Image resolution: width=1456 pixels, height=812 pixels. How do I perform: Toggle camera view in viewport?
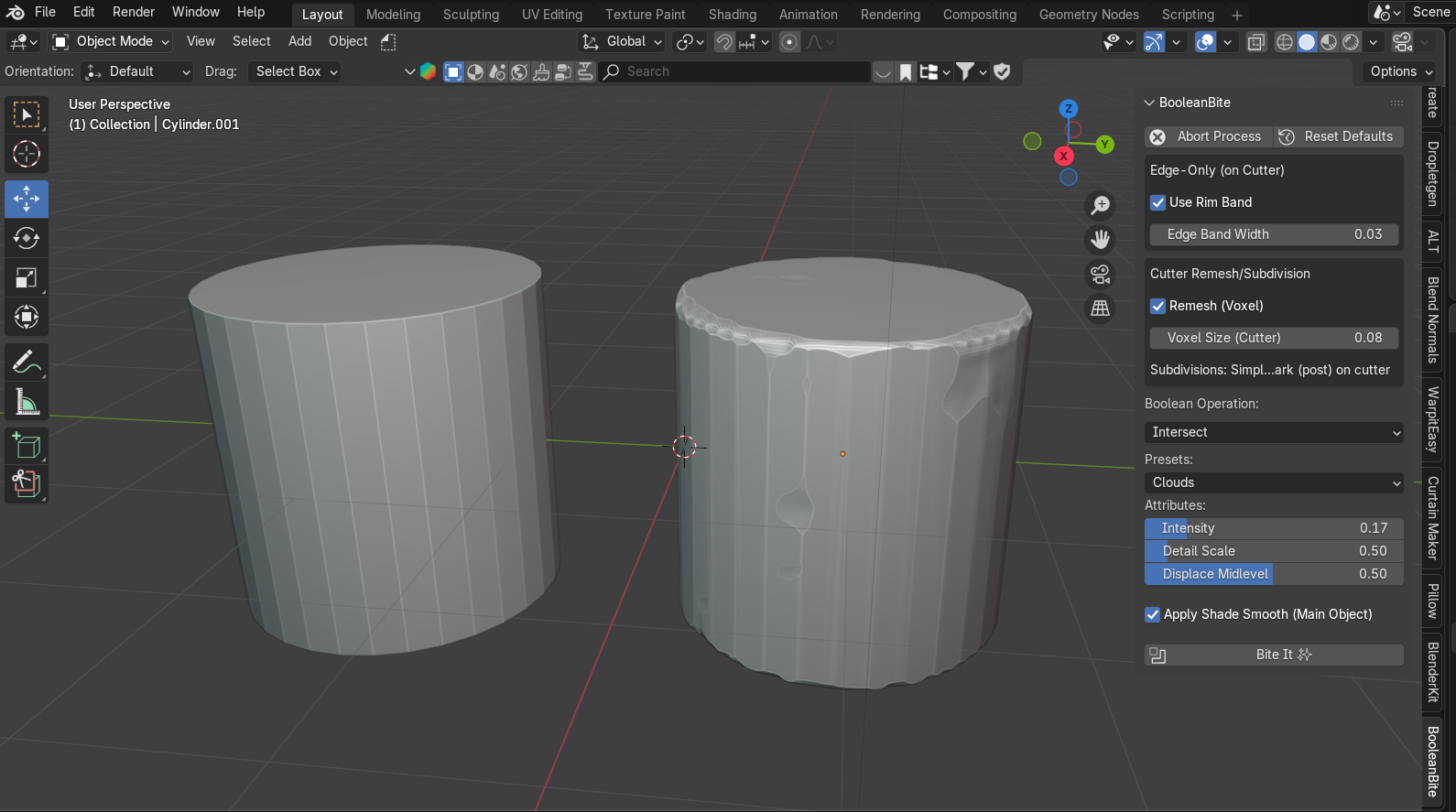[x=1100, y=274]
